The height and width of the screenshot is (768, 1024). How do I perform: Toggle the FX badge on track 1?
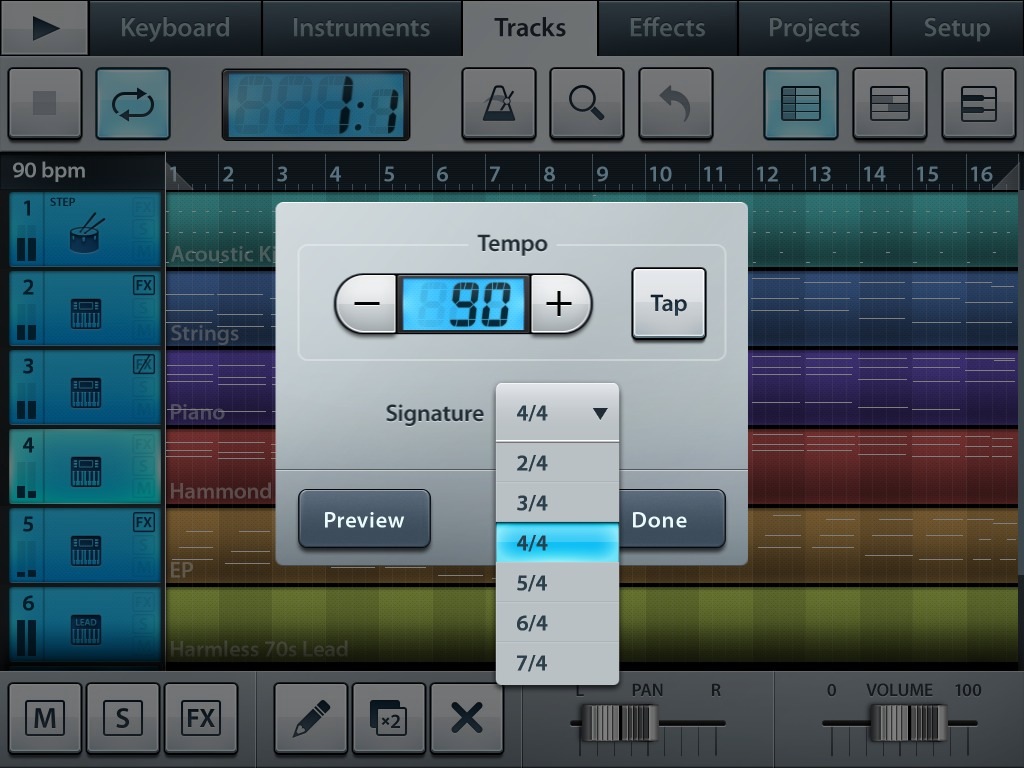(x=144, y=207)
